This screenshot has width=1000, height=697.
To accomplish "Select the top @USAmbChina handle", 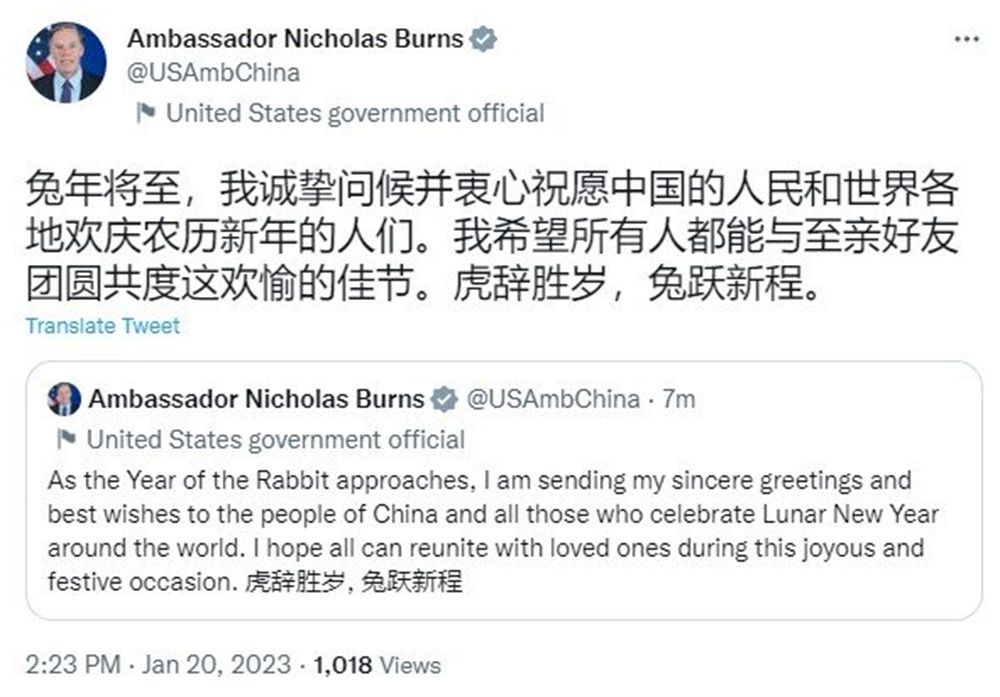I will click(x=213, y=73).
